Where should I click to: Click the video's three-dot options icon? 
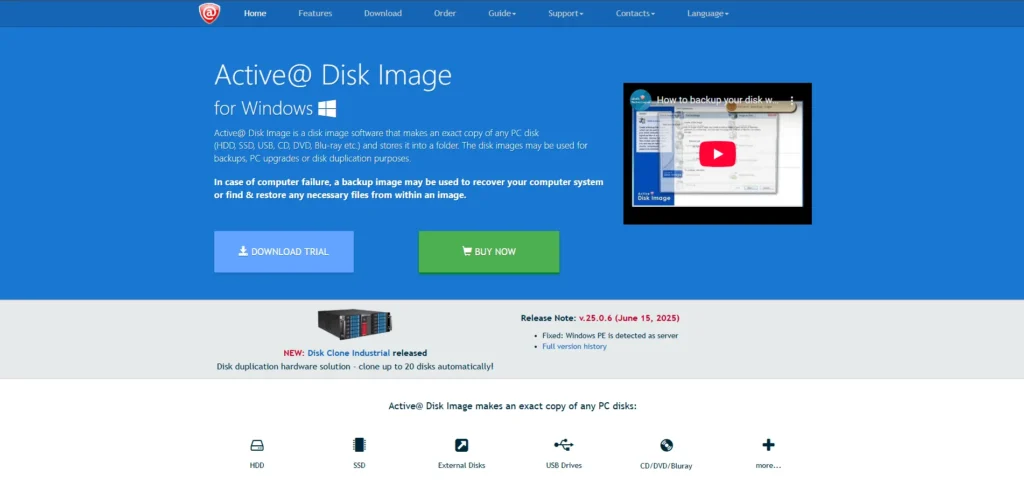(792, 101)
